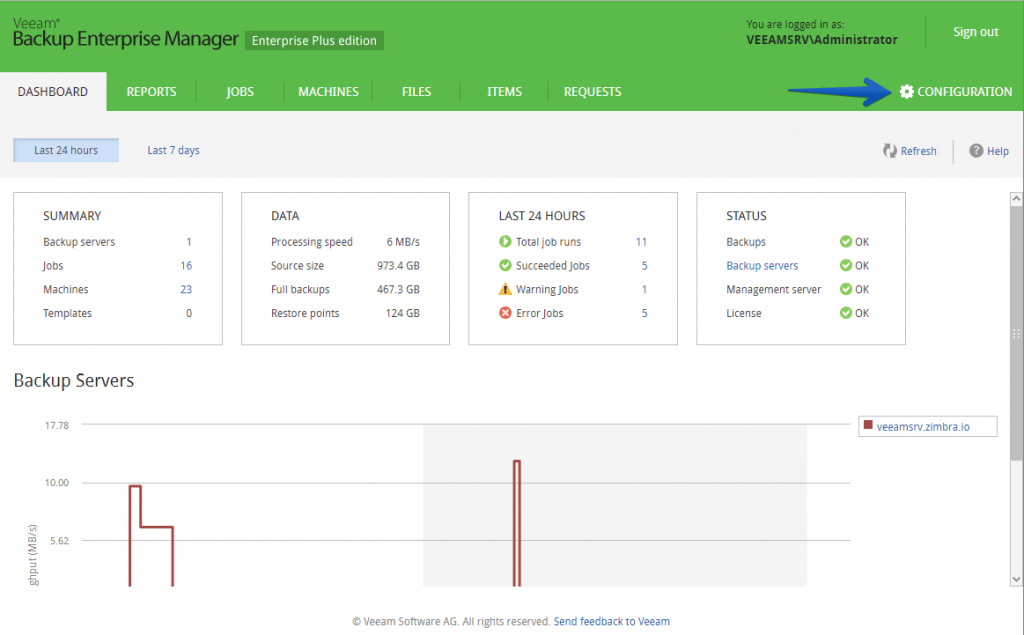Click the Backup servers OK check icon

coord(846,265)
